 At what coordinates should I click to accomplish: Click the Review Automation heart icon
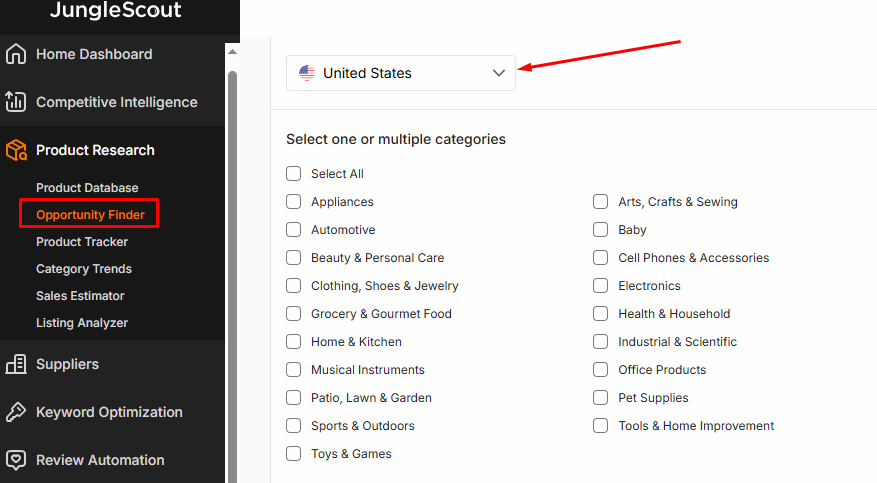click(x=16, y=460)
